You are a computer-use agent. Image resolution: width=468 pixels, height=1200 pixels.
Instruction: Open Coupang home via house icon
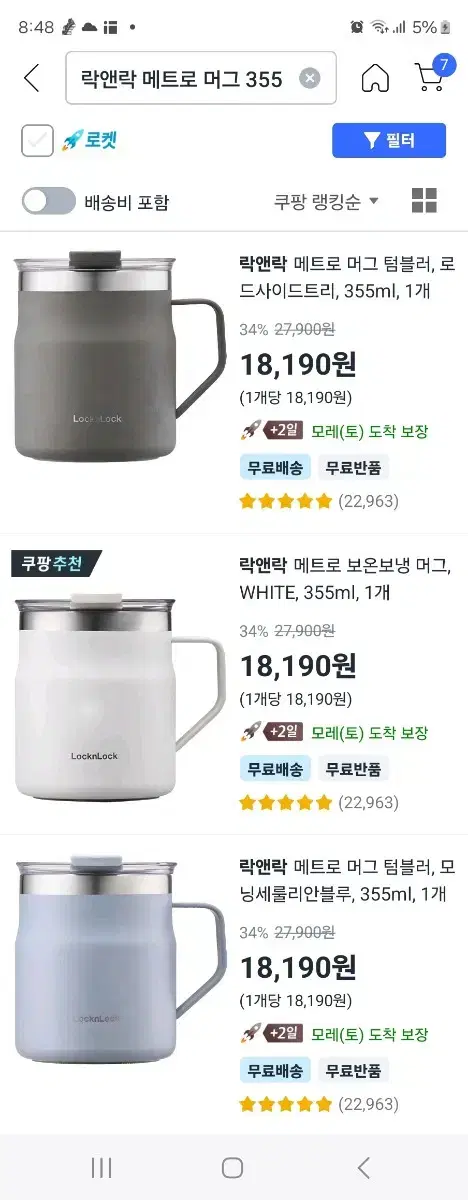[x=375, y=78]
